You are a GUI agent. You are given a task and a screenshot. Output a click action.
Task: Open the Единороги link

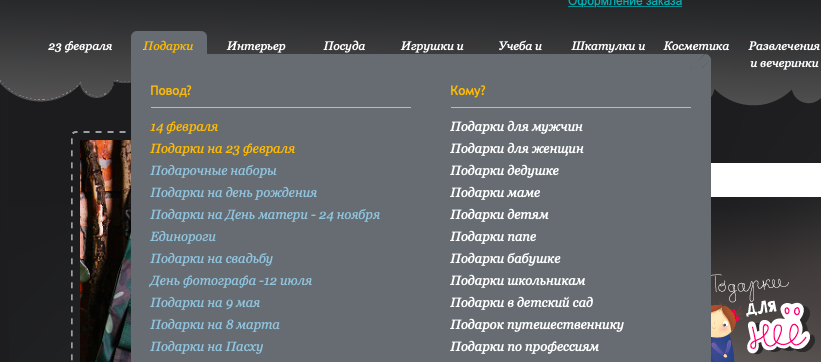pyautogui.click(x=183, y=237)
